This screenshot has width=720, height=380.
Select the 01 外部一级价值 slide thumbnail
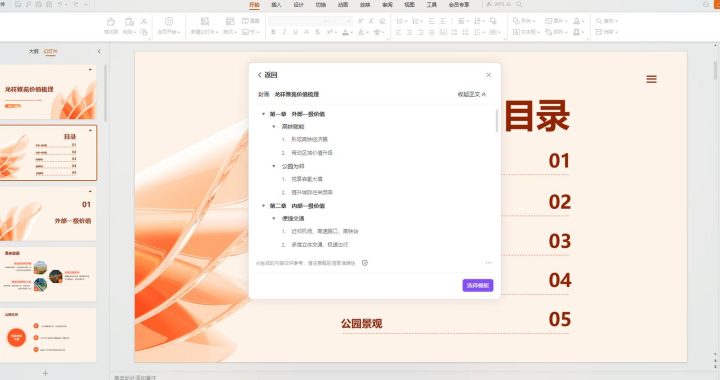point(48,213)
